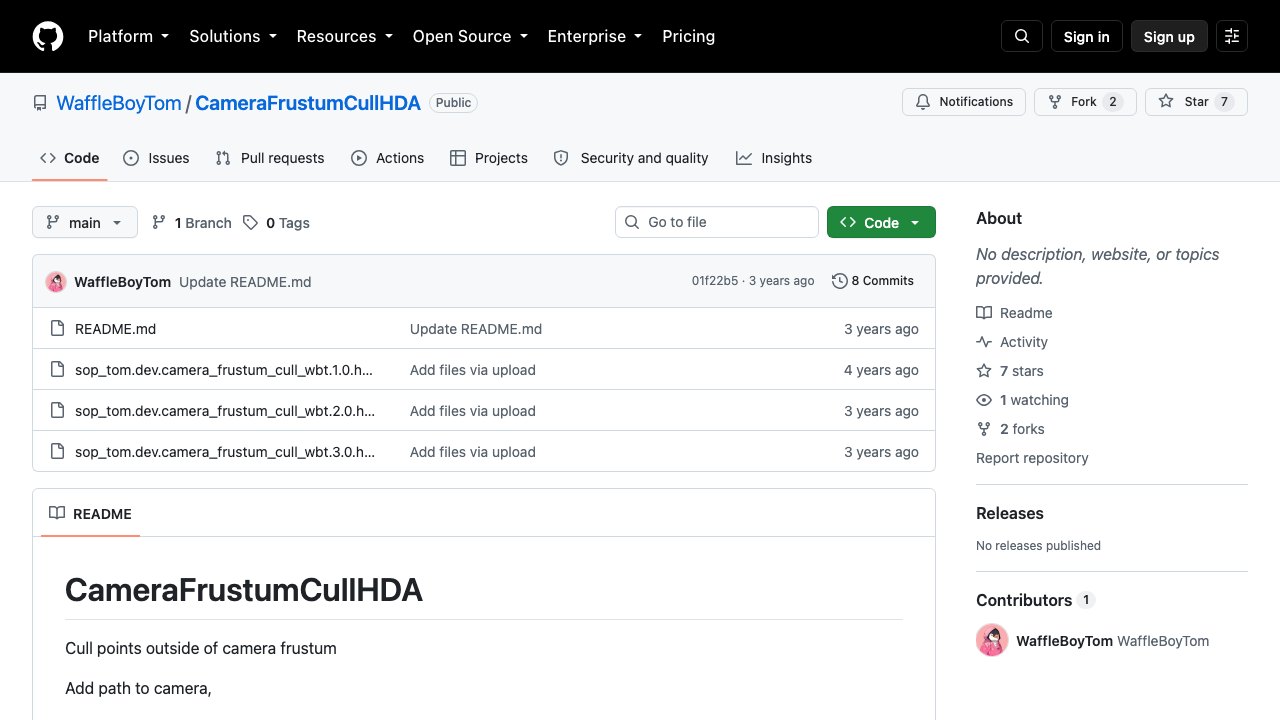Screen dimensions: 1280x720
Task: Open WaffleBoyTom contributor profile name
Action: coord(1064,641)
